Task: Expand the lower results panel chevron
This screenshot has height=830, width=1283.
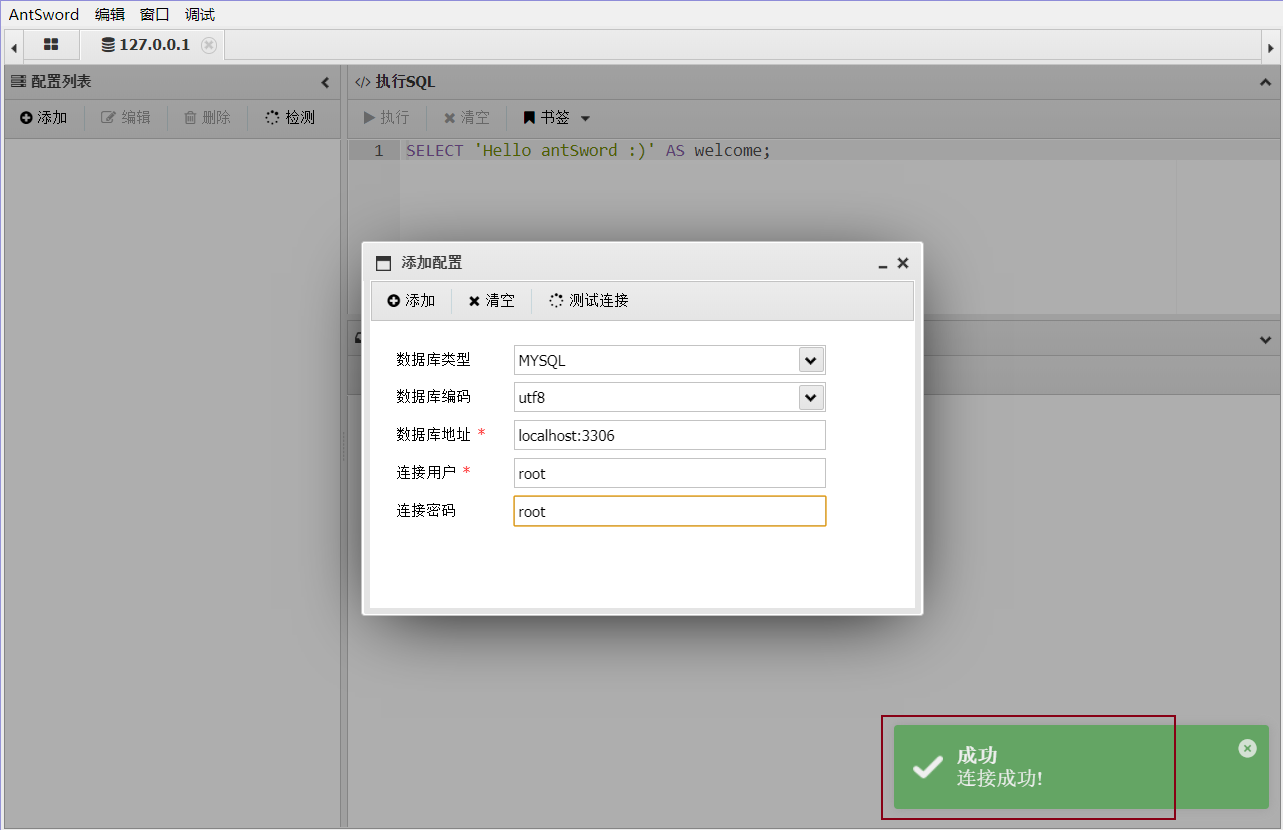Action: 1265,340
